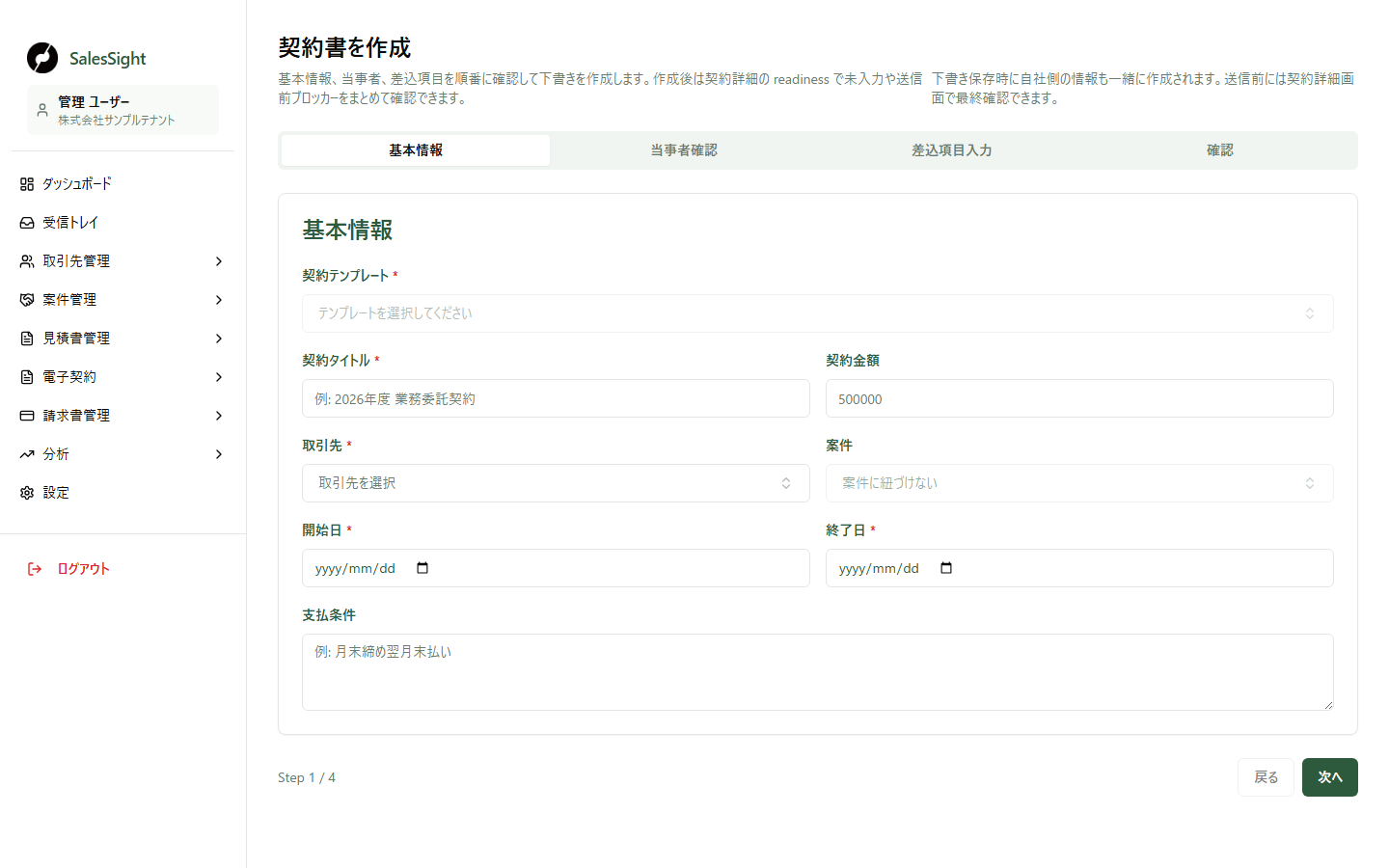The height and width of the screenshot is (868, 1389).
Task: Click the 見積書管理 document icon
Action: click(27, 339)
